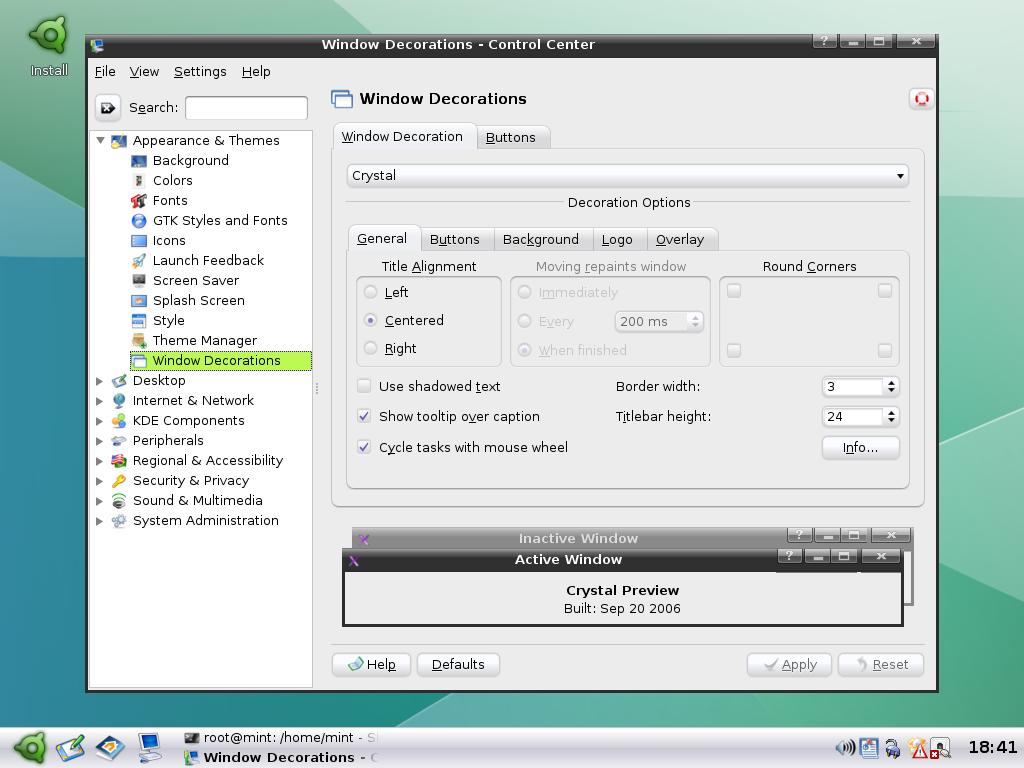Click the Icons module icon
The height and width of the screenshot is (768, 1024).
coord(138,241)
